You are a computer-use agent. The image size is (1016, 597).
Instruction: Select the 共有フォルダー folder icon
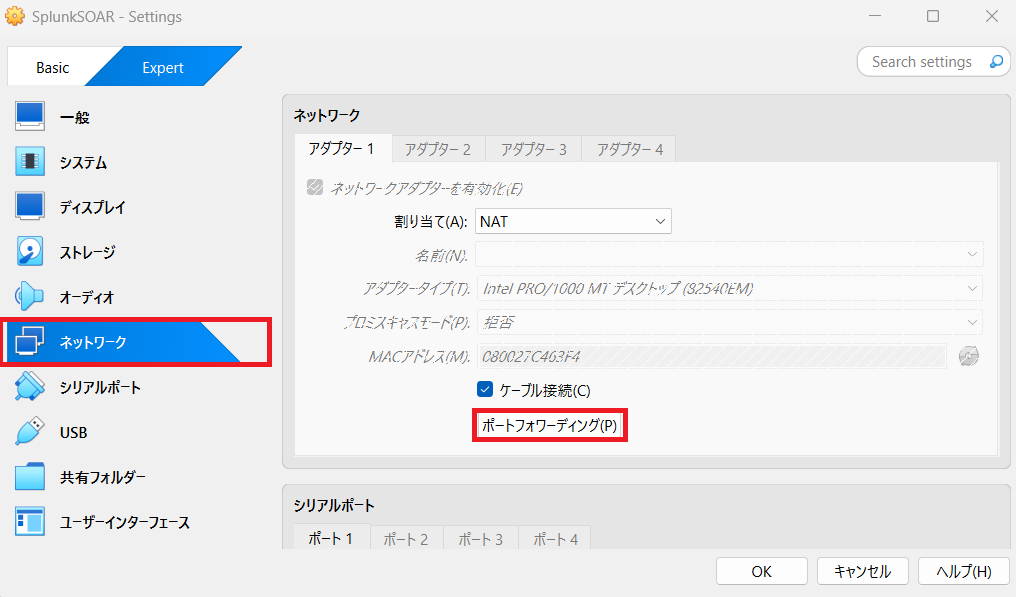[x=31, y=477]
